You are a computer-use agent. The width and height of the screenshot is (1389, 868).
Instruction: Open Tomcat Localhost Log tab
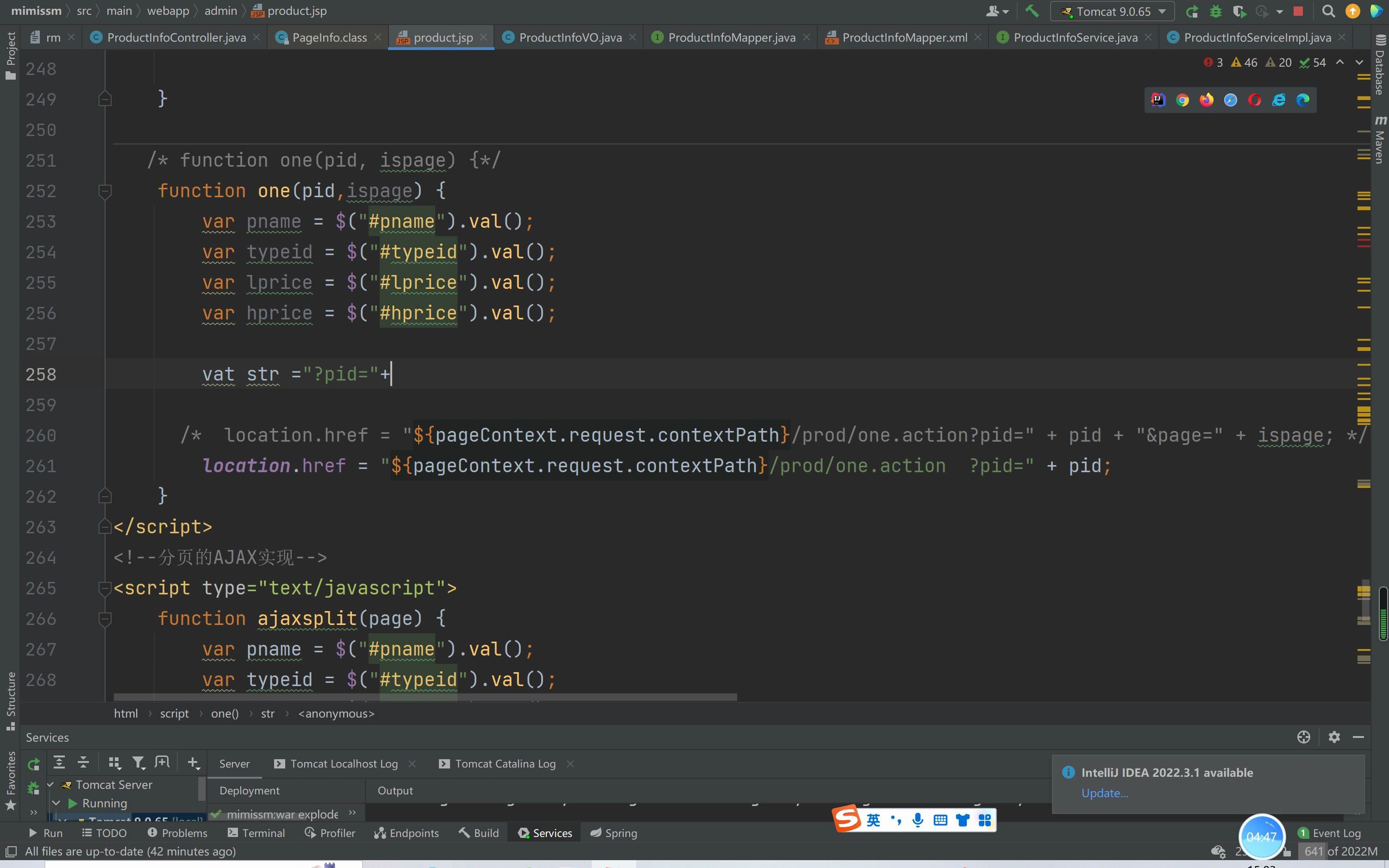[344, 763]
